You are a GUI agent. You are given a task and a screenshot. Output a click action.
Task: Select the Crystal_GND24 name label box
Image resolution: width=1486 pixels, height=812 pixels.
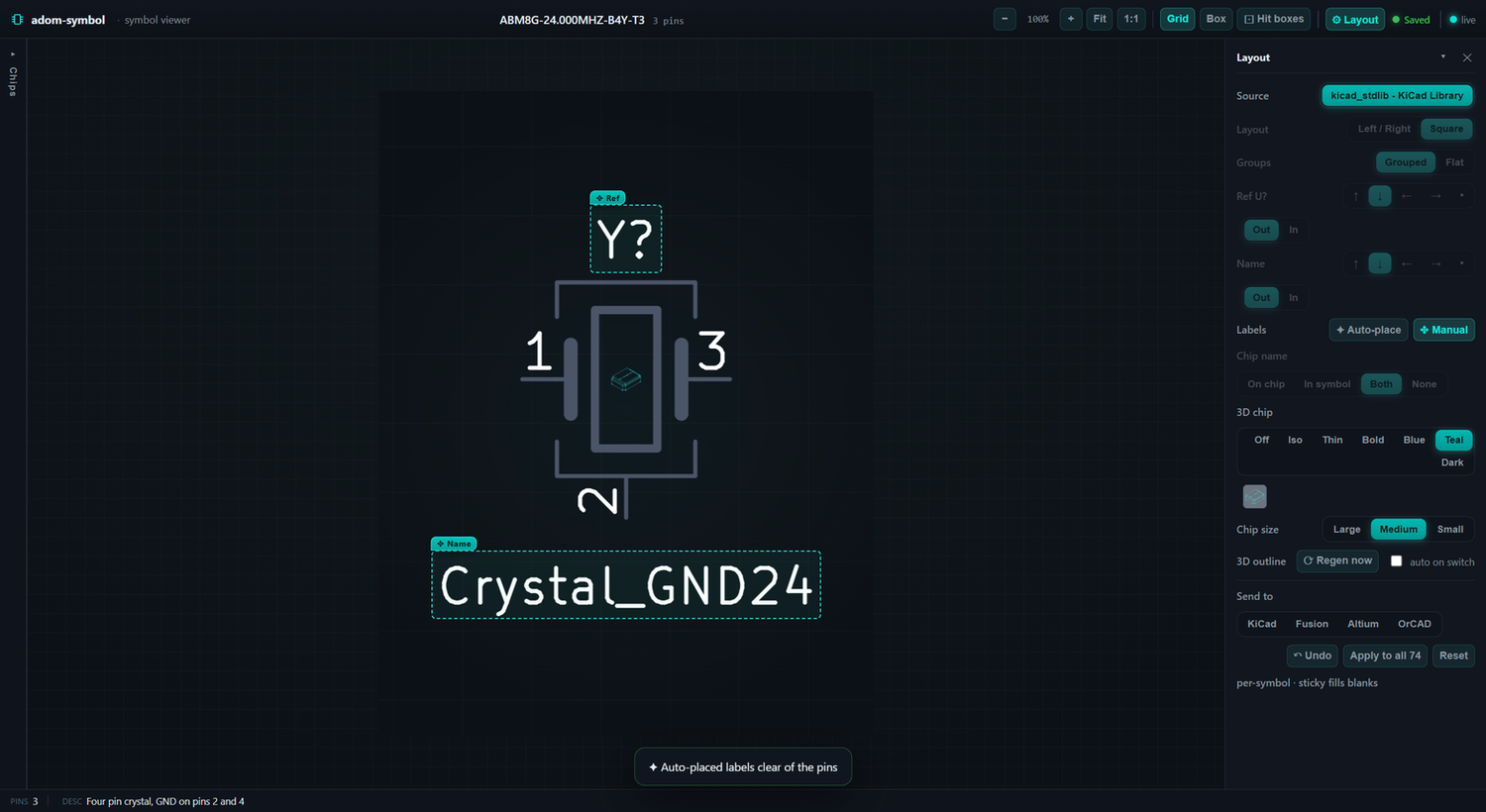click(626, 584)
